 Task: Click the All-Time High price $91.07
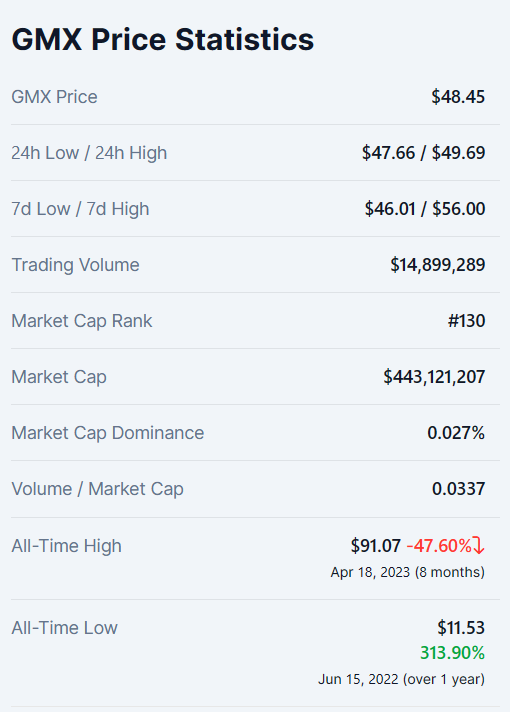[376, 545]
